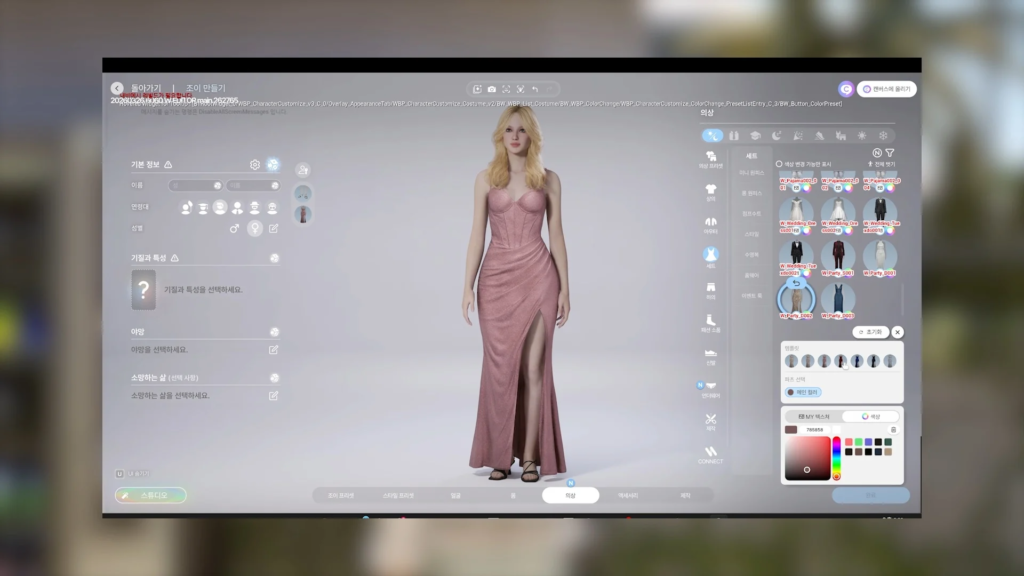
Task: Select the male gender symbol
Action: point(235,228)
